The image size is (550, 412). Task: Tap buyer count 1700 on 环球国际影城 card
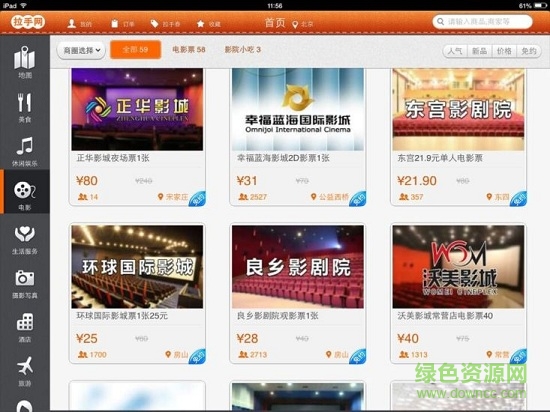[92, 354]
